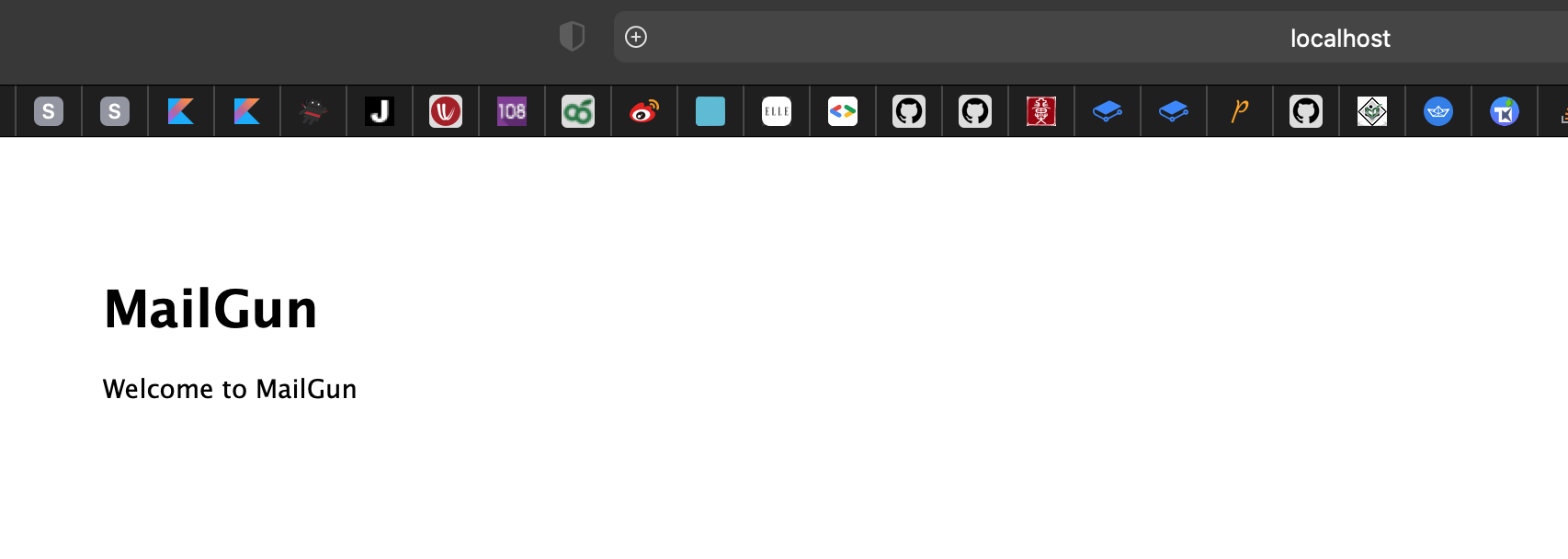This screenshot has width=1568, height=559.
Task: Click the Welcome to MailGun text
Action: coord(230,389)
